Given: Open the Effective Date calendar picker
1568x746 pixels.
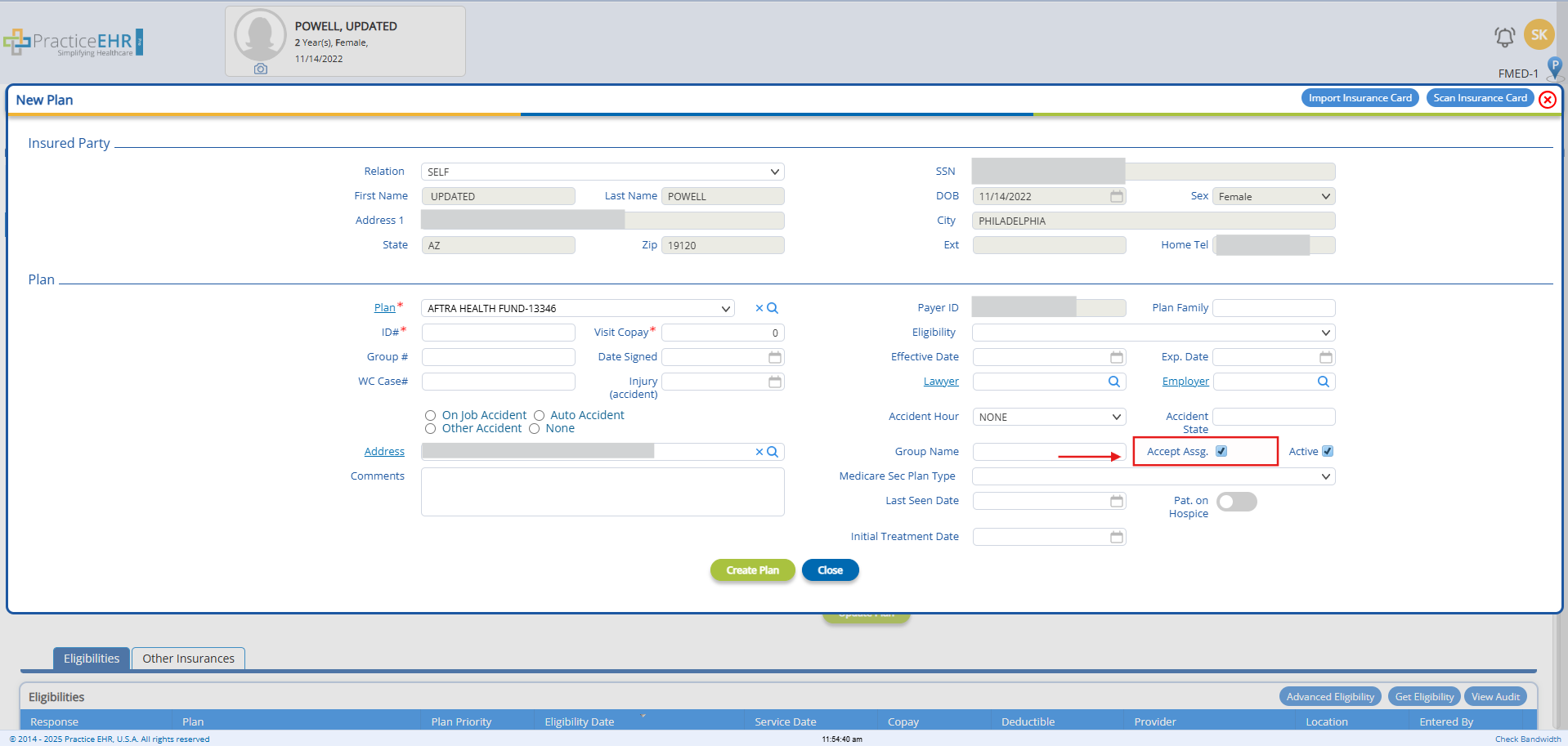Looking at the screenshot, I should click(x=1116, y=357).
